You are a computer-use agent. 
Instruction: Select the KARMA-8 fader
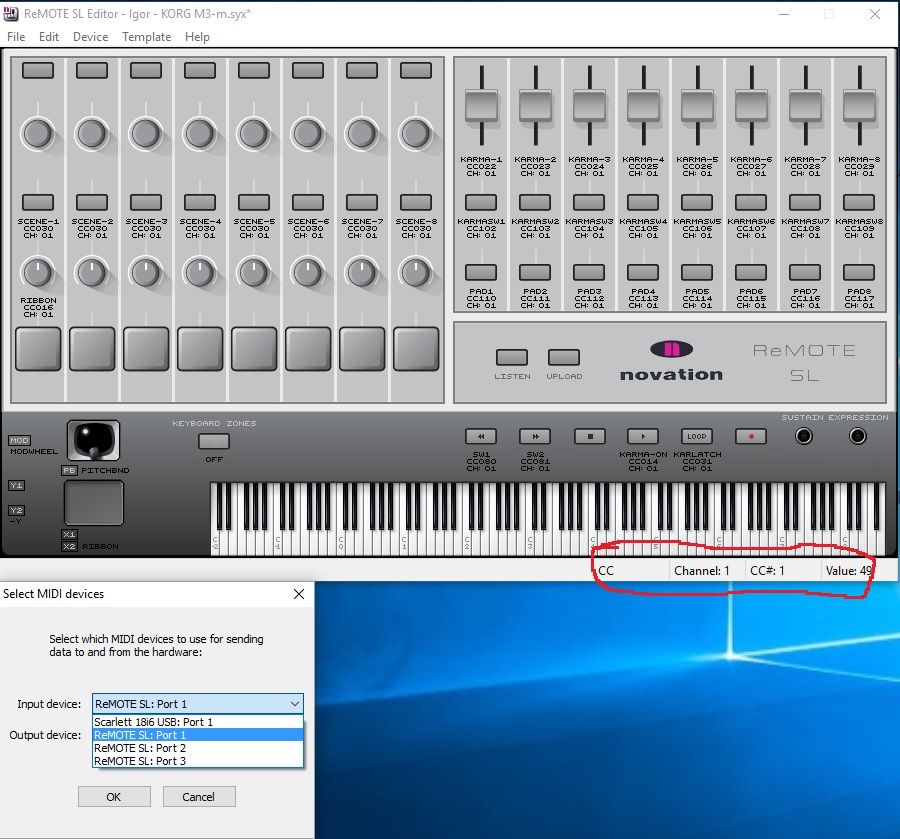point(859,105)
